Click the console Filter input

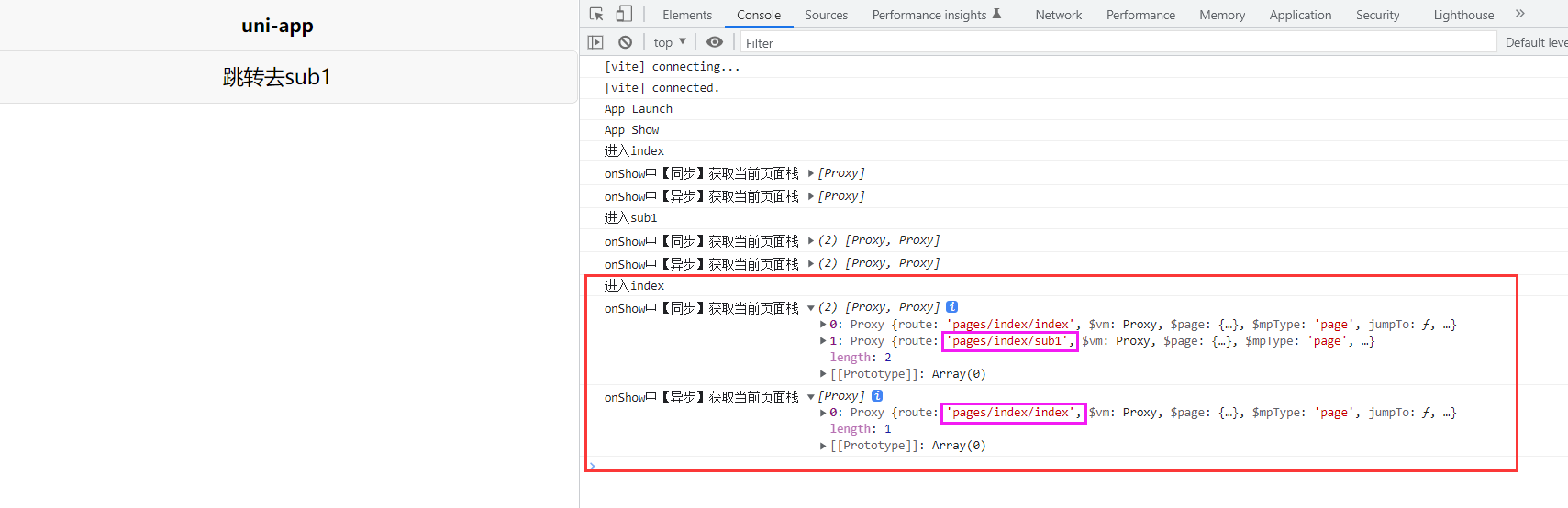[x=1118, y=42]
